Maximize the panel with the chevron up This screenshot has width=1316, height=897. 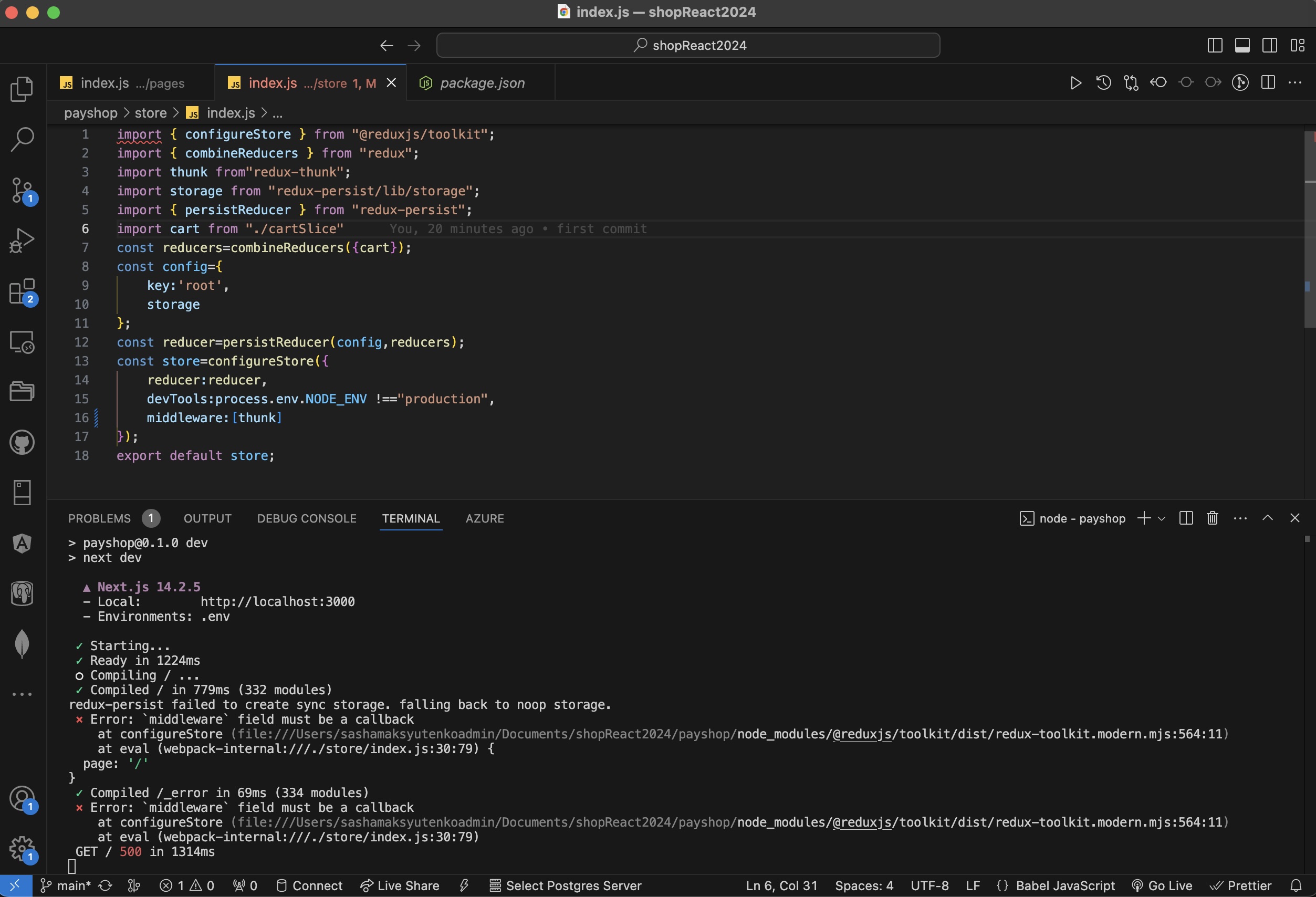[x=1268, y=518]
